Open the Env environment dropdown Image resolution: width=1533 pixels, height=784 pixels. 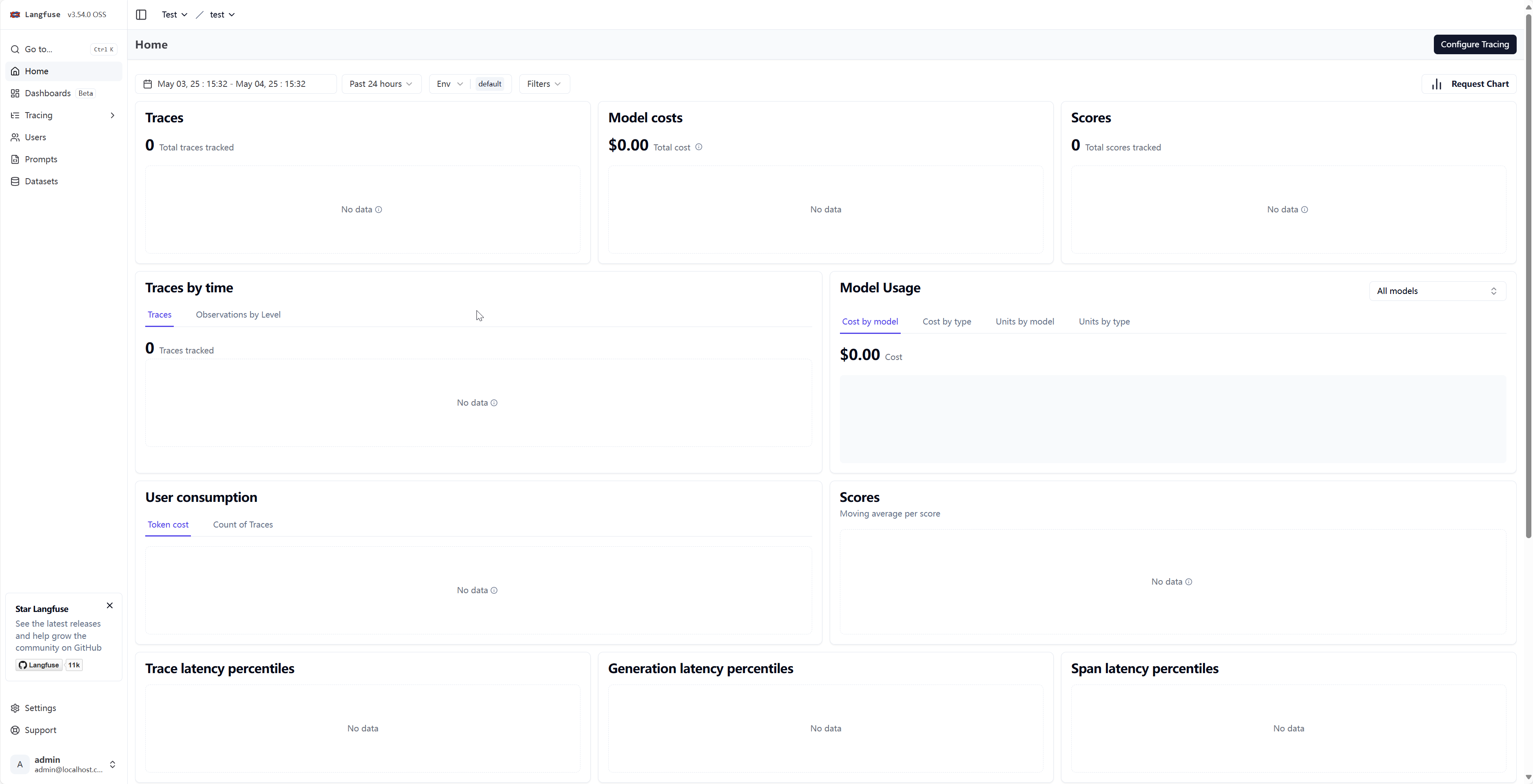click(x=449, y=84)
